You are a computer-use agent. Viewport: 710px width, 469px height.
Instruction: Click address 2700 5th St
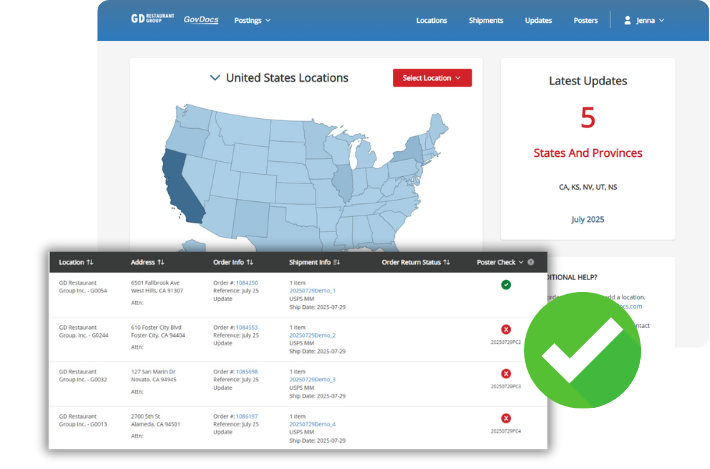pos(145,416)
